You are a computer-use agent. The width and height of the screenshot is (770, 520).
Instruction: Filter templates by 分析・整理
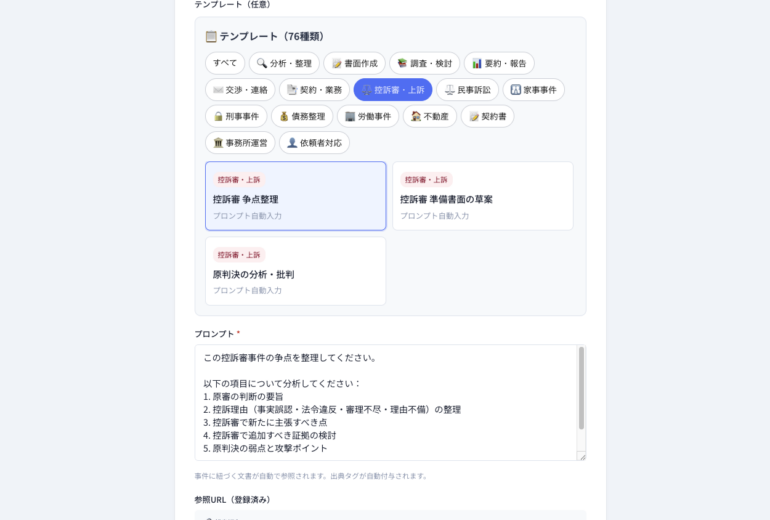tap(284, 63)
